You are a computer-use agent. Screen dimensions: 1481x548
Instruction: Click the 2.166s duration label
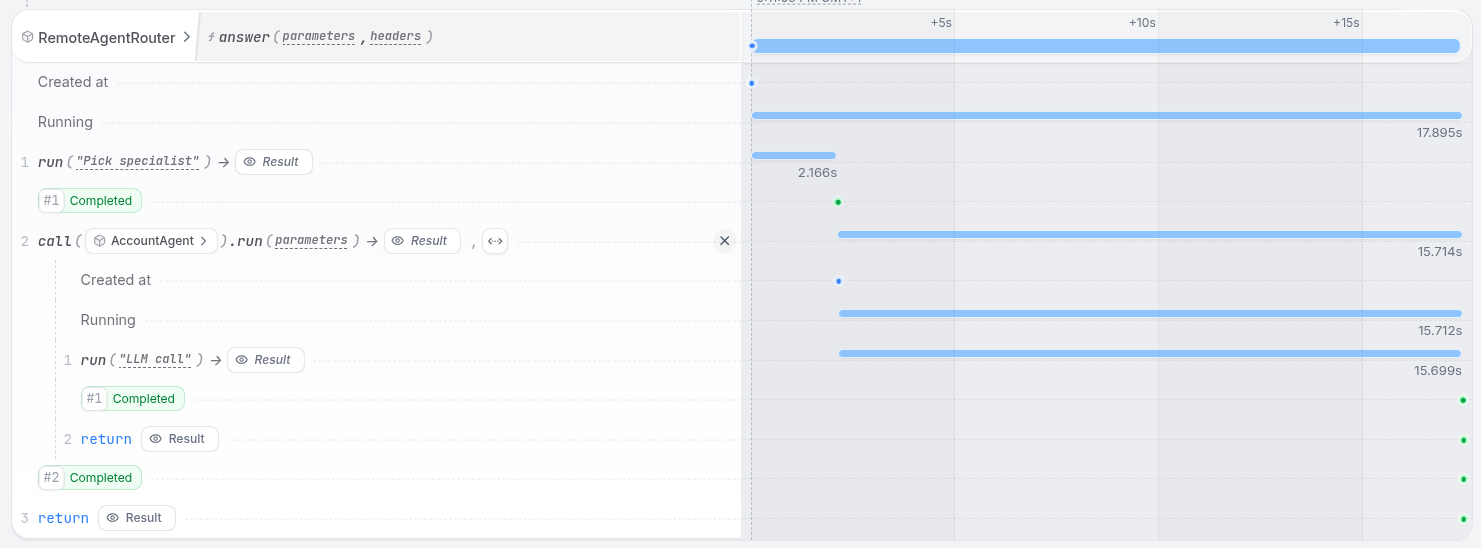(817, 173)
